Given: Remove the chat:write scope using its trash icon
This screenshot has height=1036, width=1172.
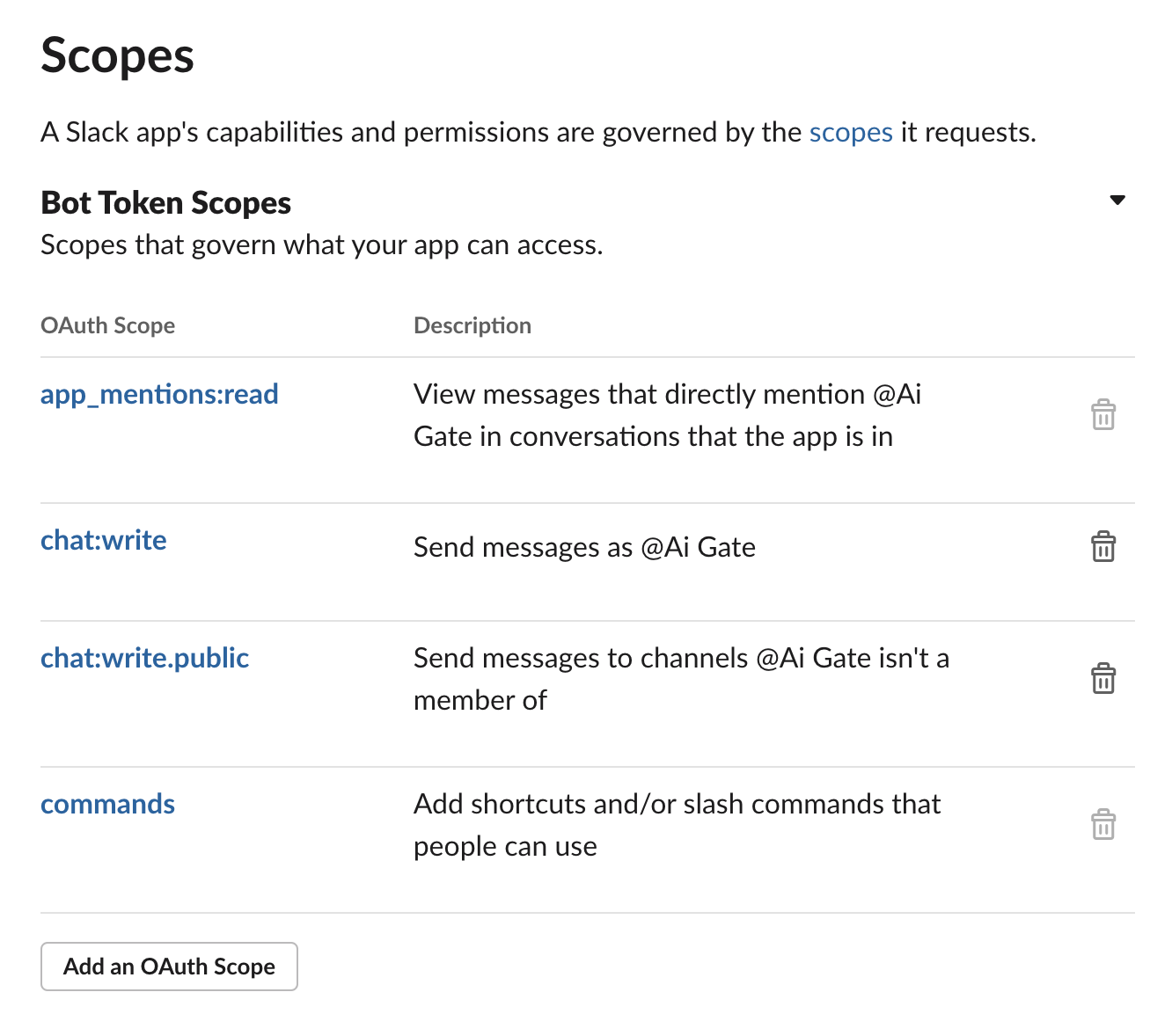Looking at the screenshot, I should tap(1103, 546).
